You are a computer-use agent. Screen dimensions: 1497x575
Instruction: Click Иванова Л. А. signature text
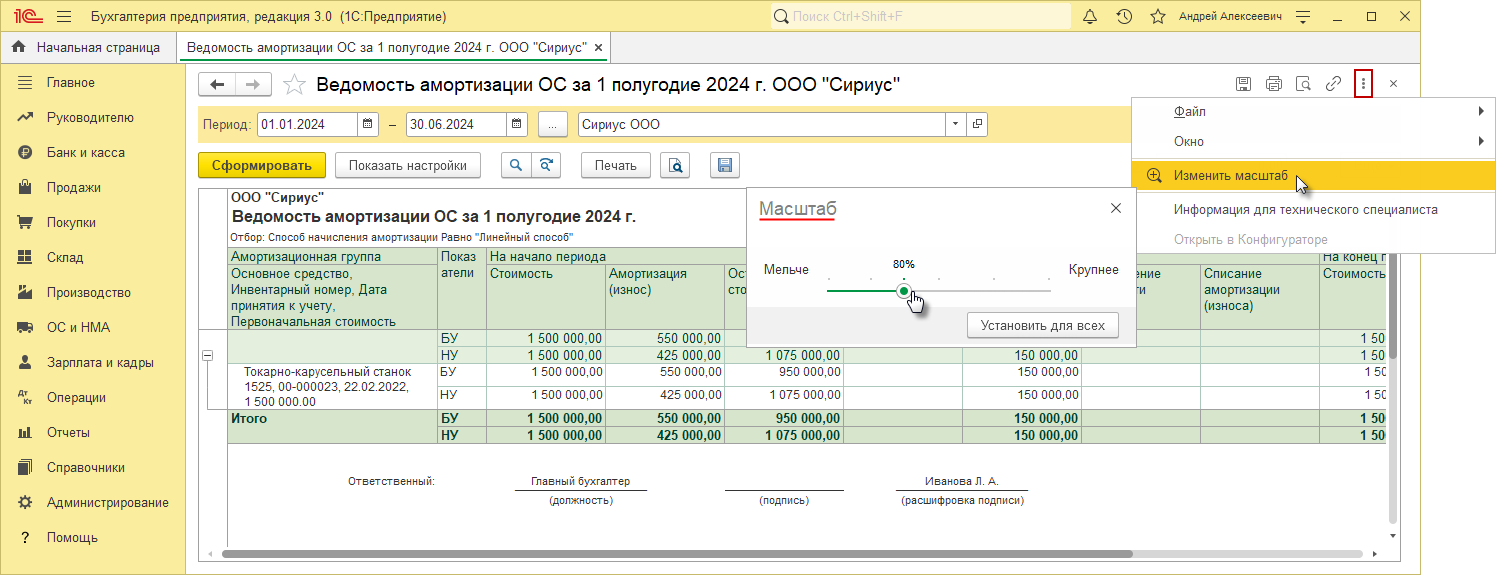[x=962, y=481]
